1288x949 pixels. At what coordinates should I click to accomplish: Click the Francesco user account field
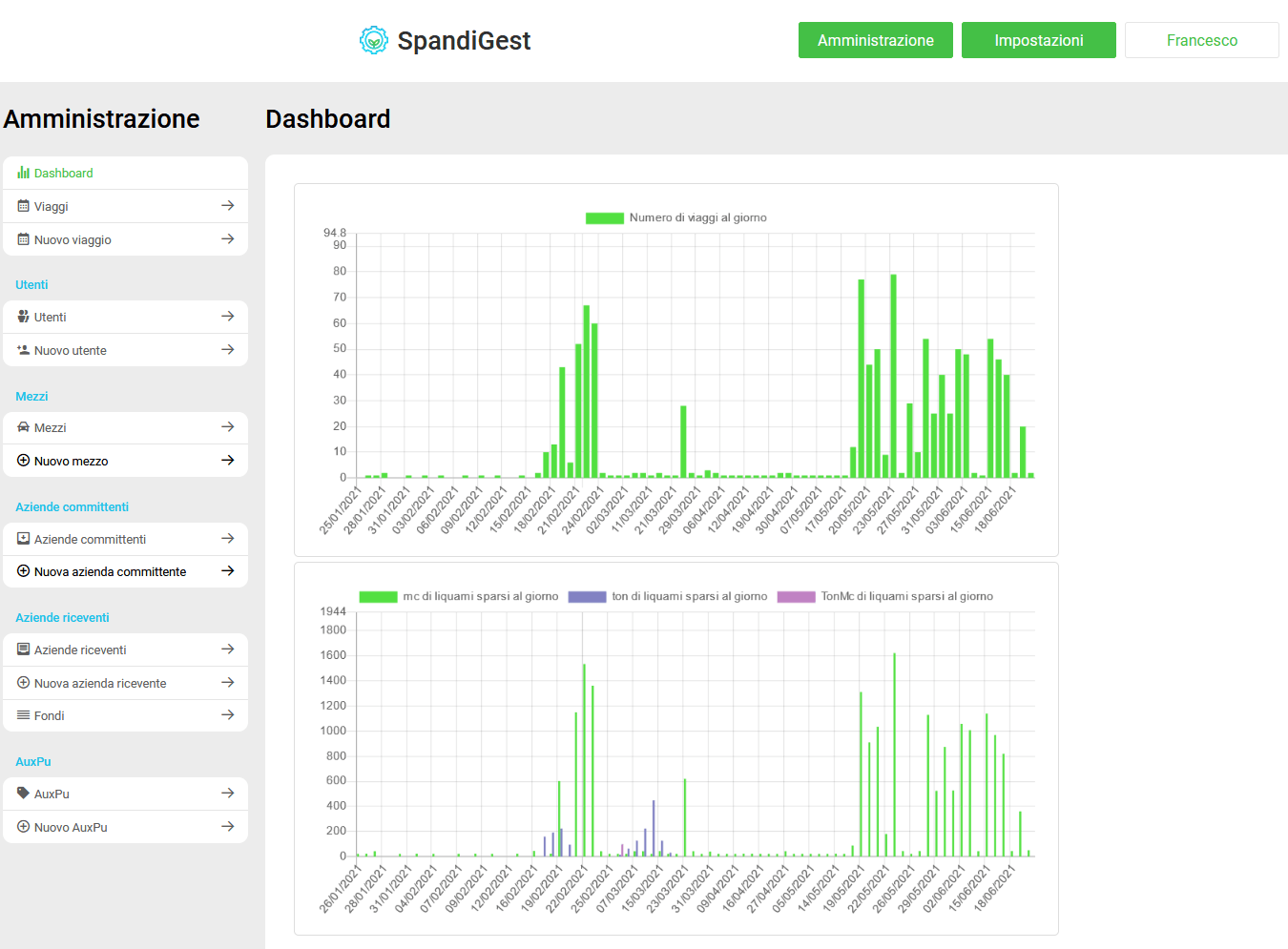tap(1201, 40)
